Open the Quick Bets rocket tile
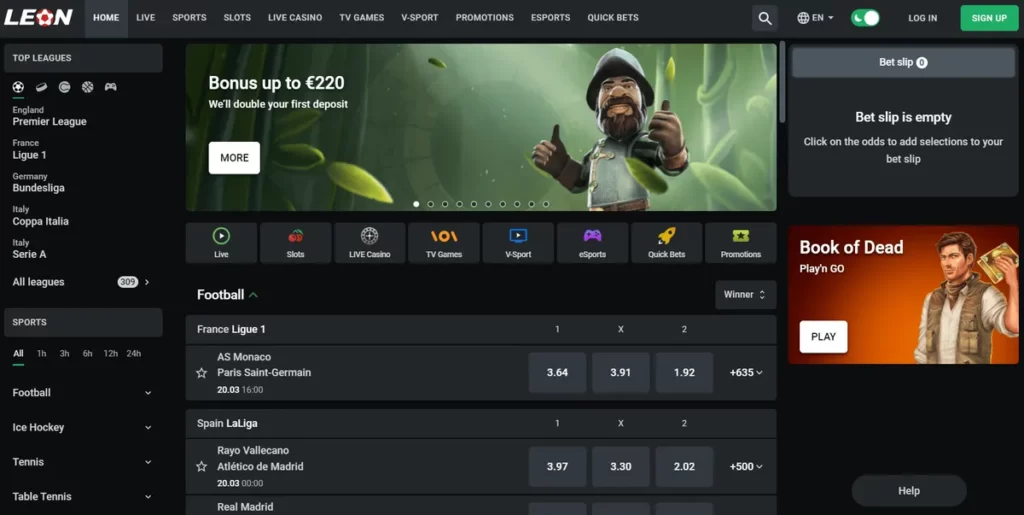 [x=666, y=243]
